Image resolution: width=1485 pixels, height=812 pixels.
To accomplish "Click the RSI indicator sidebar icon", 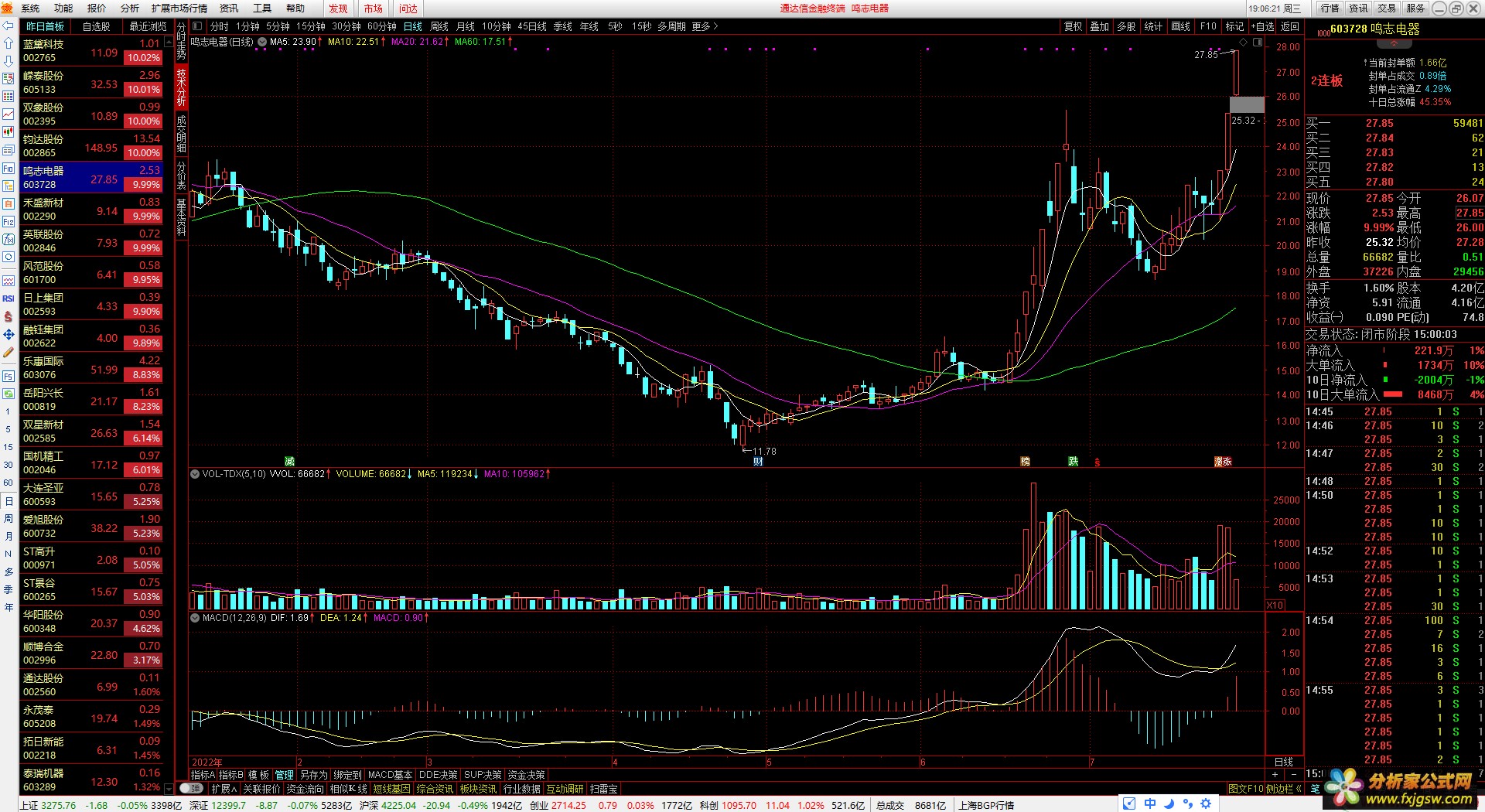I will [9, 299].
